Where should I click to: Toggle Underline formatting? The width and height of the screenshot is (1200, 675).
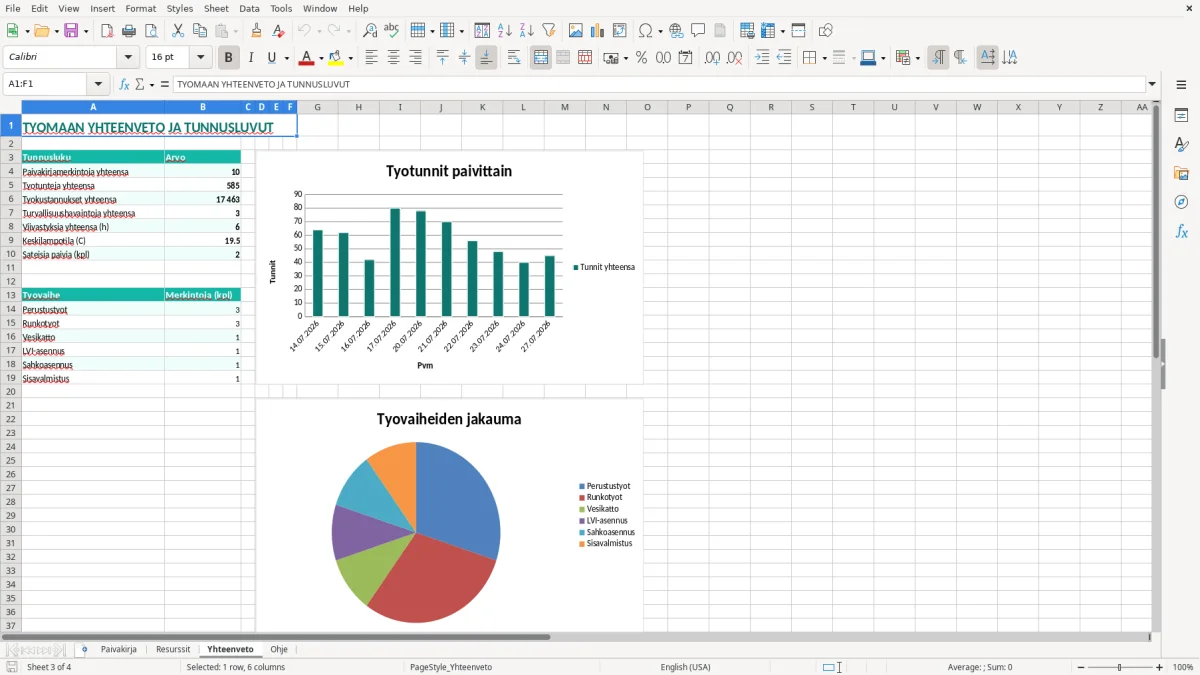tap(272, 58)
